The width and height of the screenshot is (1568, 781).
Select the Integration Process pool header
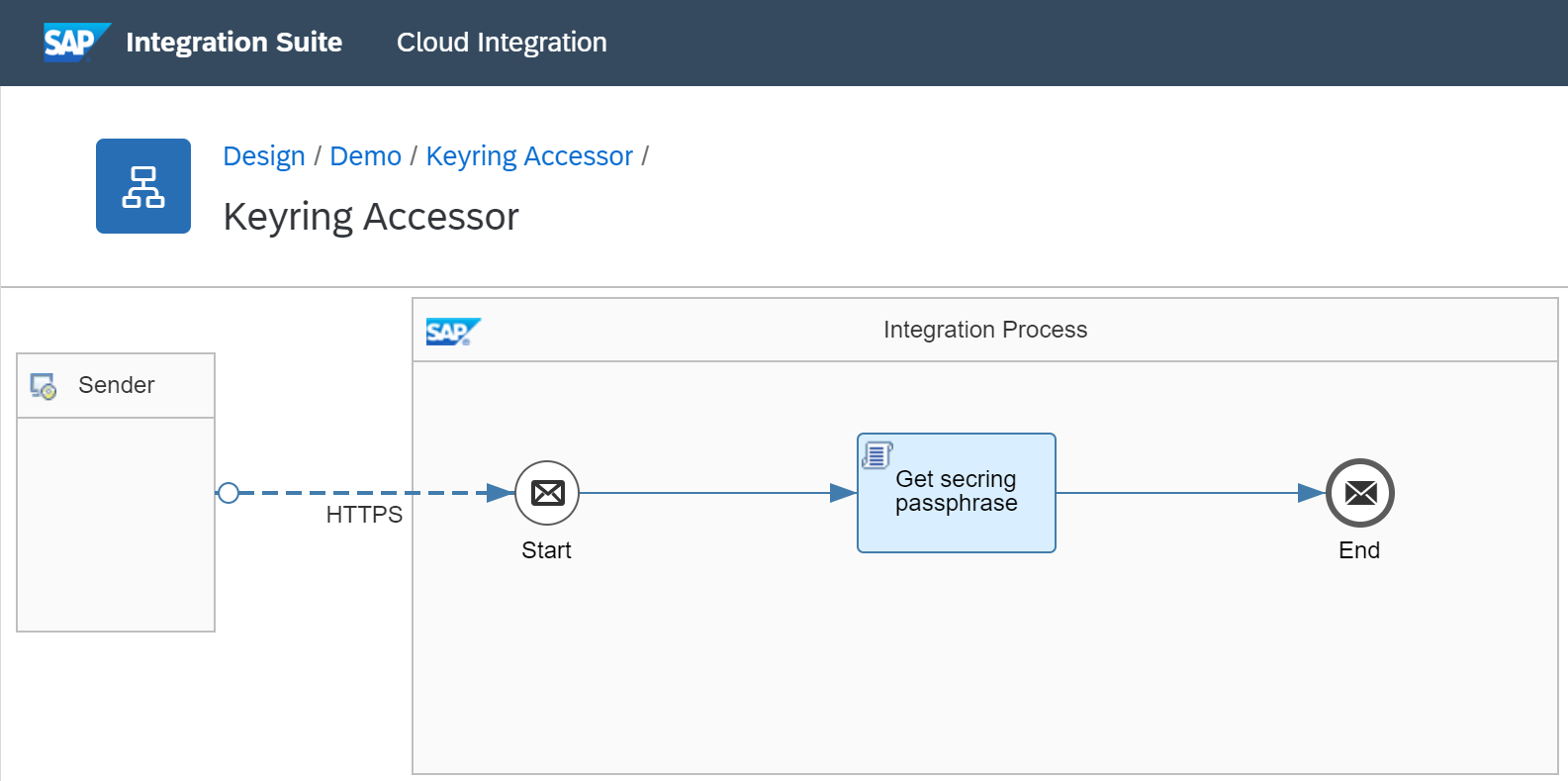point(984,330)
